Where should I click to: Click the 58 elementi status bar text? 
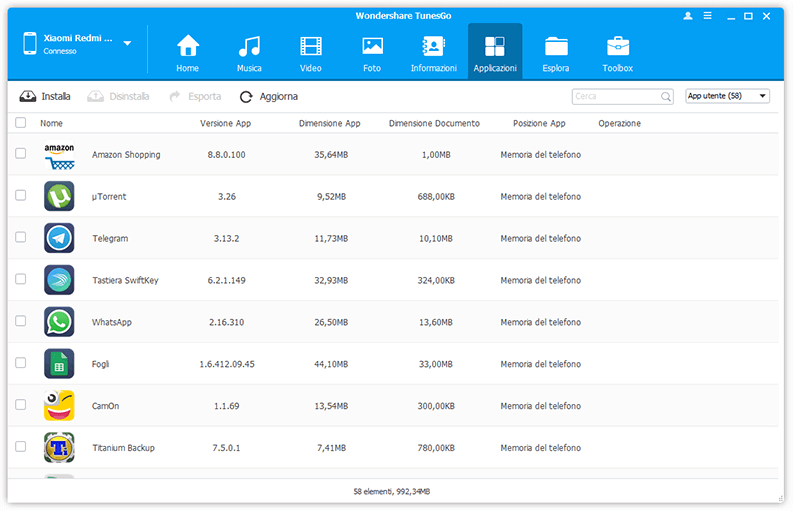click(x=392, y=491)
